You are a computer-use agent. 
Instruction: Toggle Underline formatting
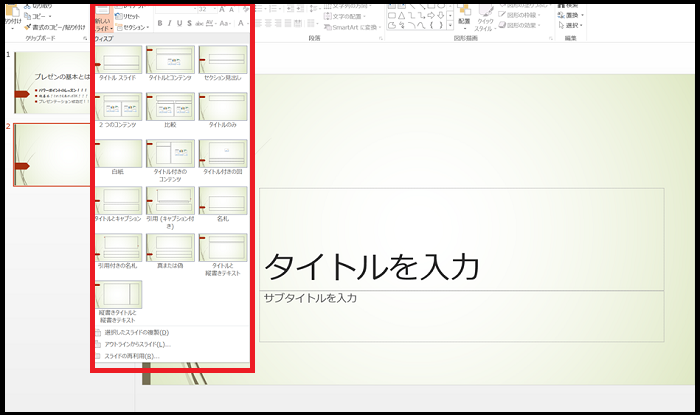pyautogui.click(x=179, y=23)
